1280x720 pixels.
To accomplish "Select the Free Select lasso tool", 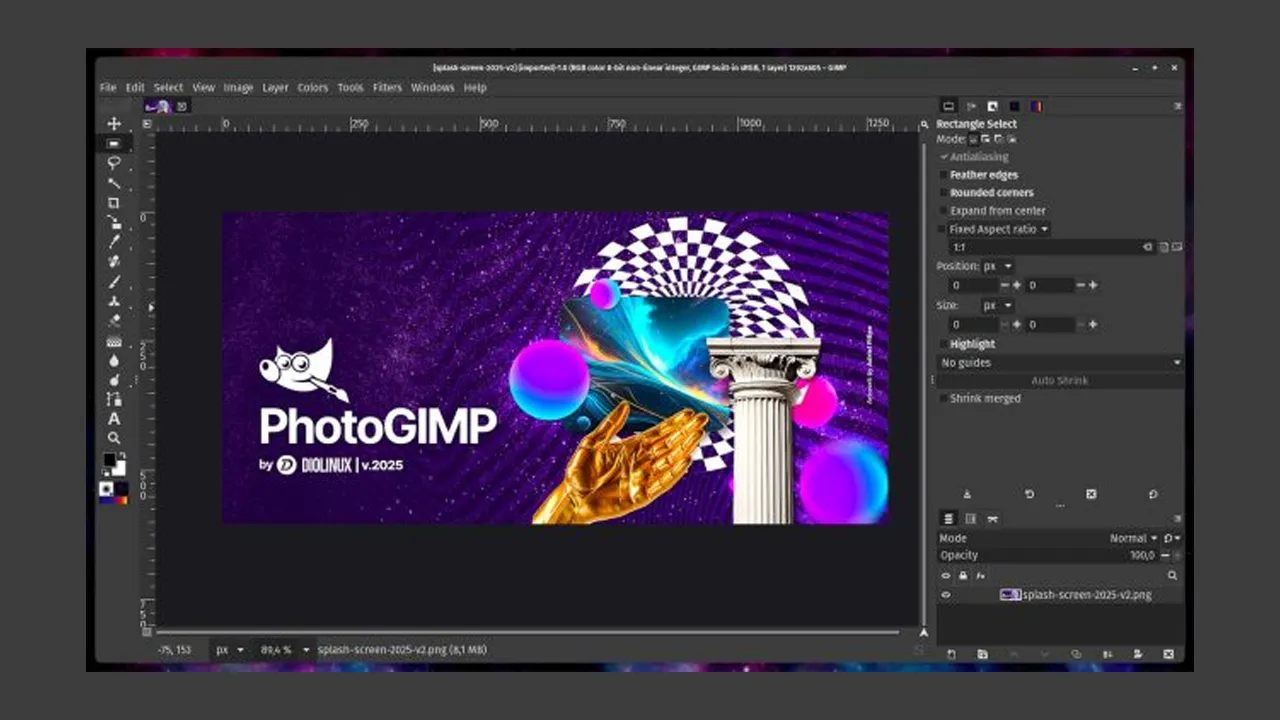I will click(114, 163).
